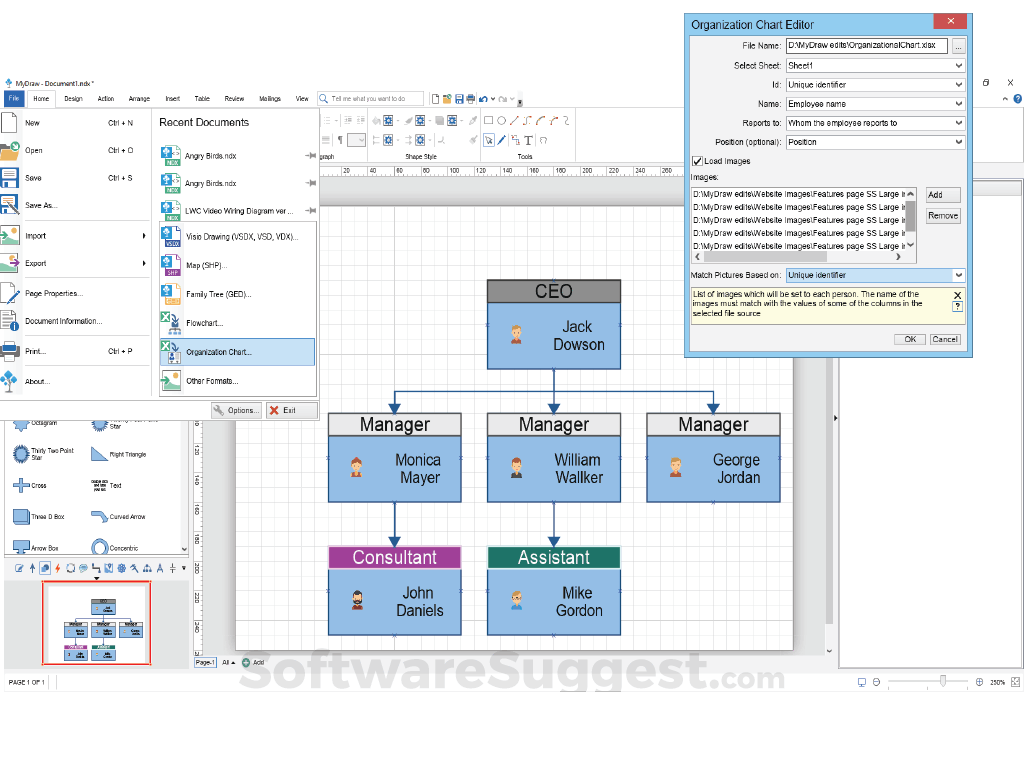Click the OK button in dialog
The image size is (1024, 768).
tap(910, 339)
